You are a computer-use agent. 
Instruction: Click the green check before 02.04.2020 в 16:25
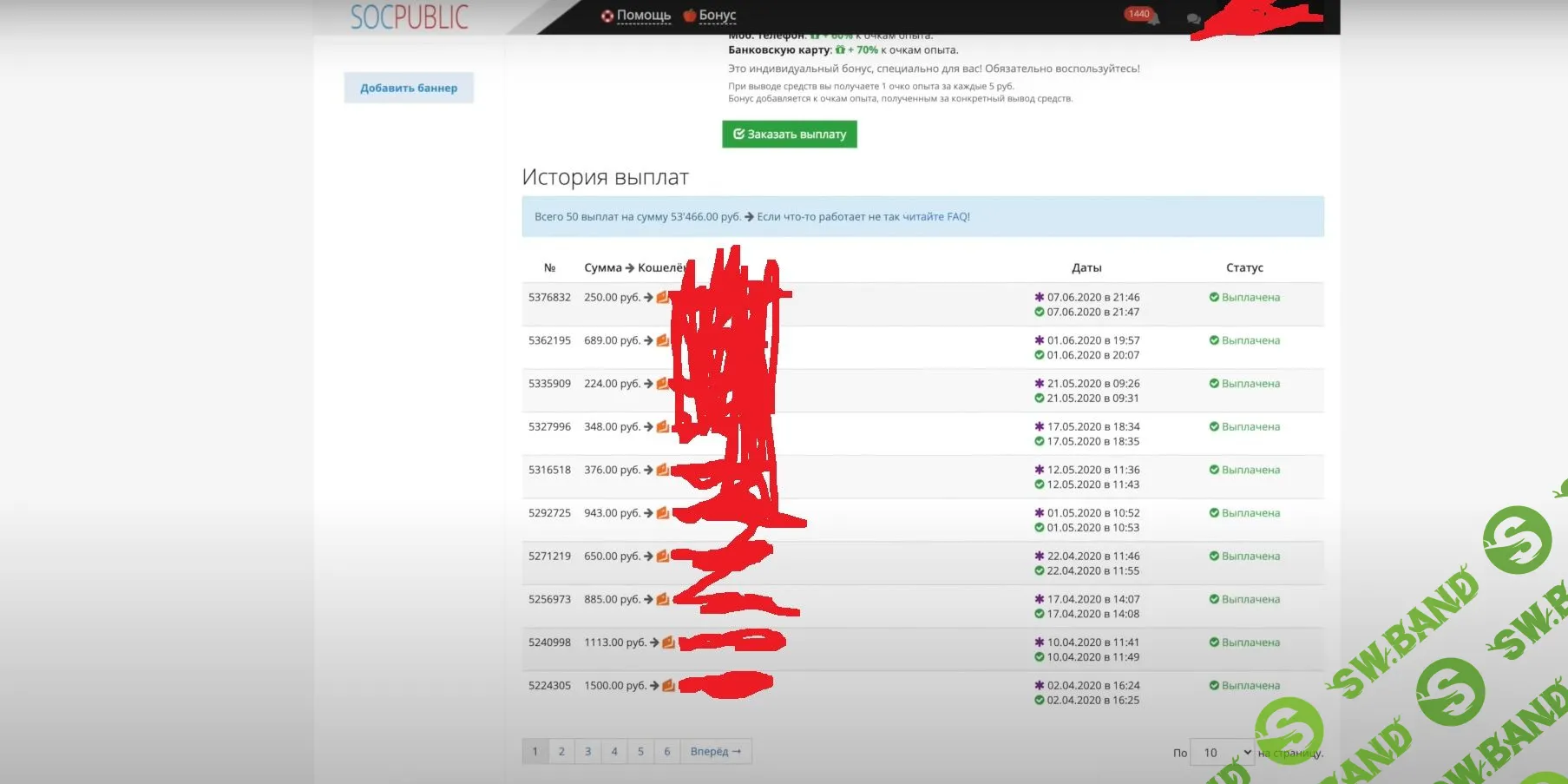(1038, 700)
